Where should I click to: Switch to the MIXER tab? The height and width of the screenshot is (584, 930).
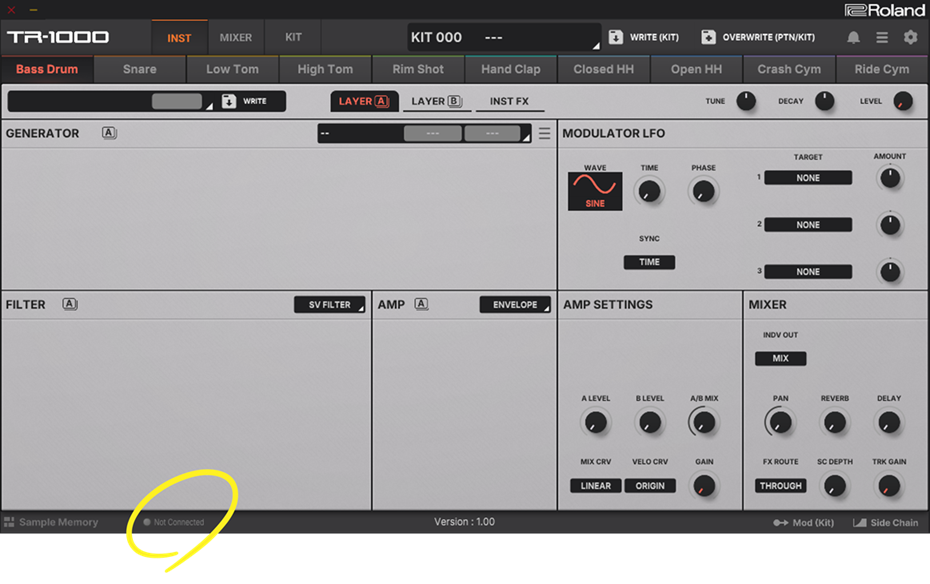(236, 37)
